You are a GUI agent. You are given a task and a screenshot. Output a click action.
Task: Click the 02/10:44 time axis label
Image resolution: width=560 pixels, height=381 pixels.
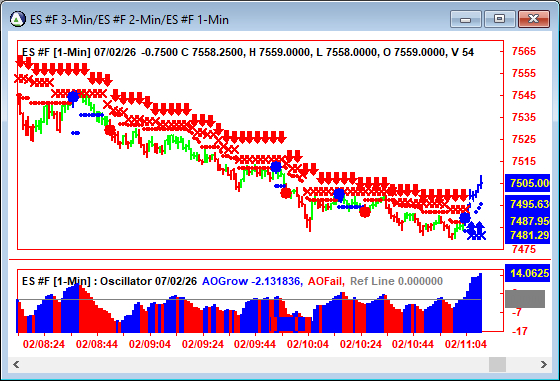click(x=413, y=344)
